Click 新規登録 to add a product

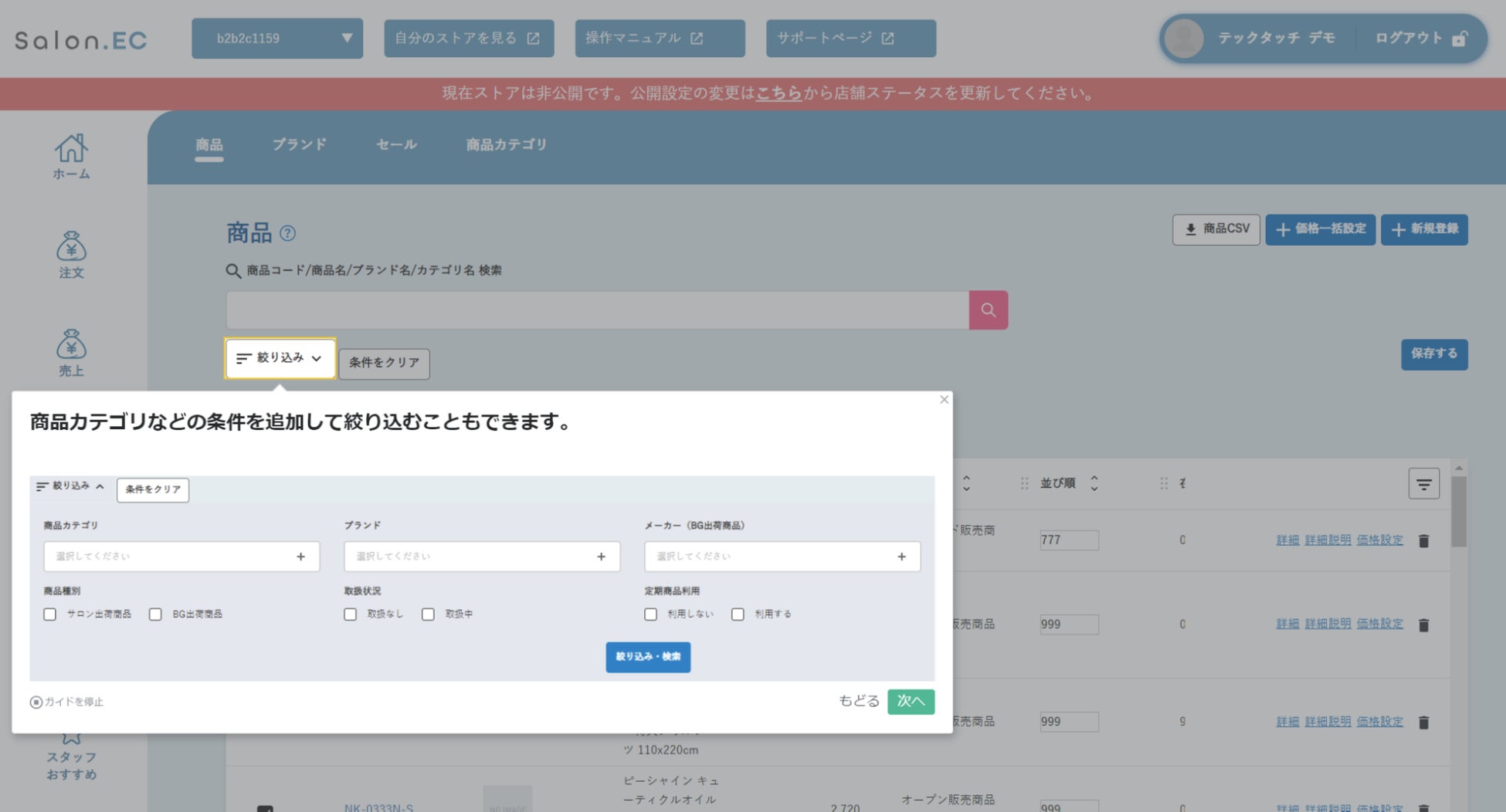1425,229
